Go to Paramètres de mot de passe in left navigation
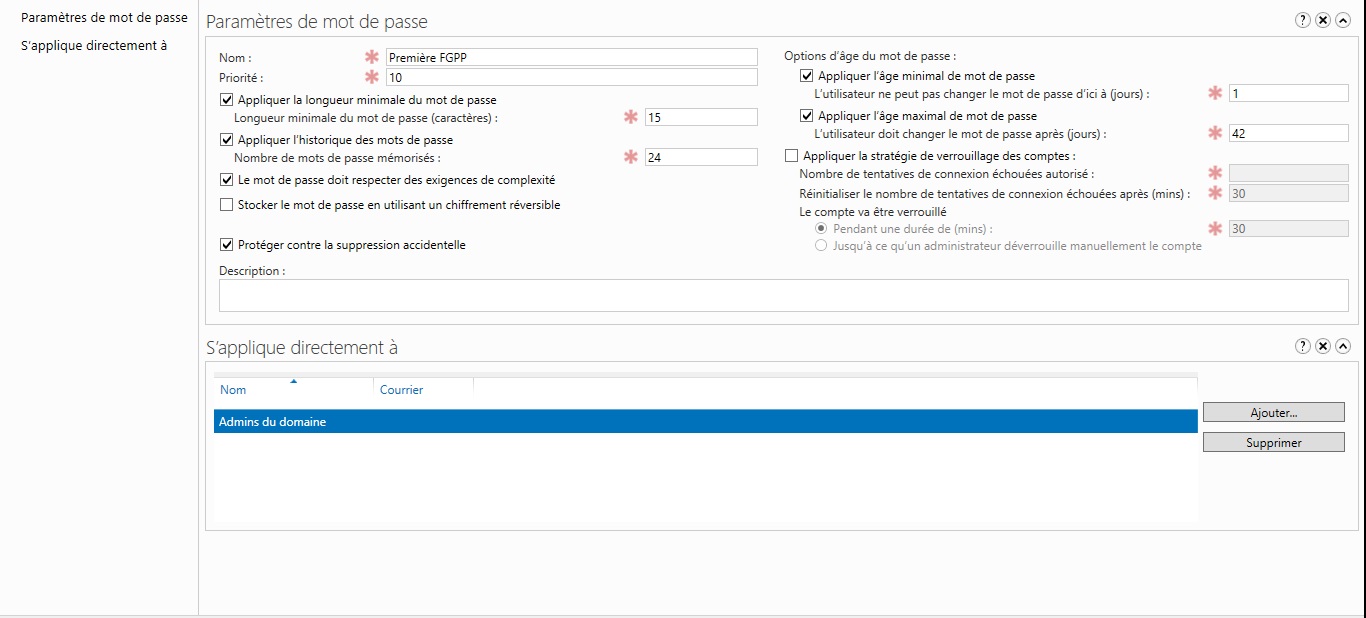 104,18
